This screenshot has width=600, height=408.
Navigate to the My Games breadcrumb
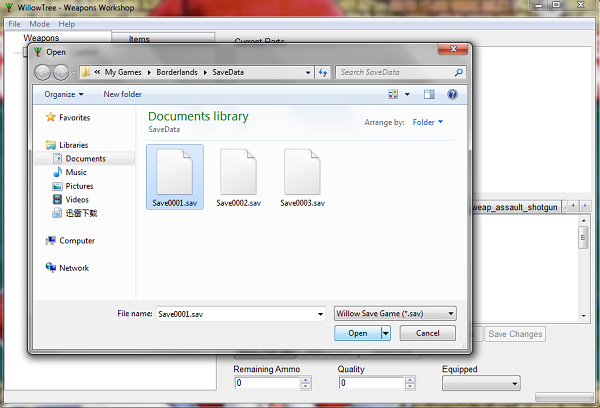tap(123, 72)
